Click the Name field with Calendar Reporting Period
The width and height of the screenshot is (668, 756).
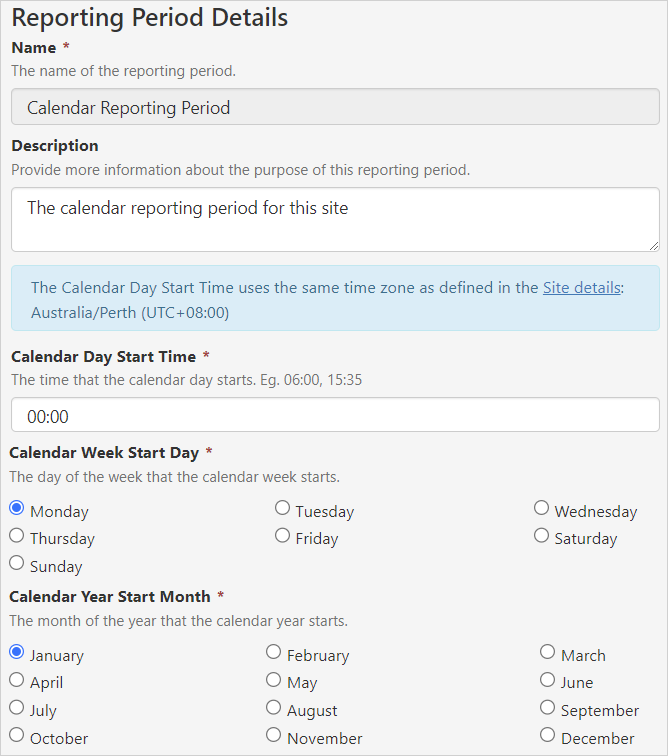335,107
